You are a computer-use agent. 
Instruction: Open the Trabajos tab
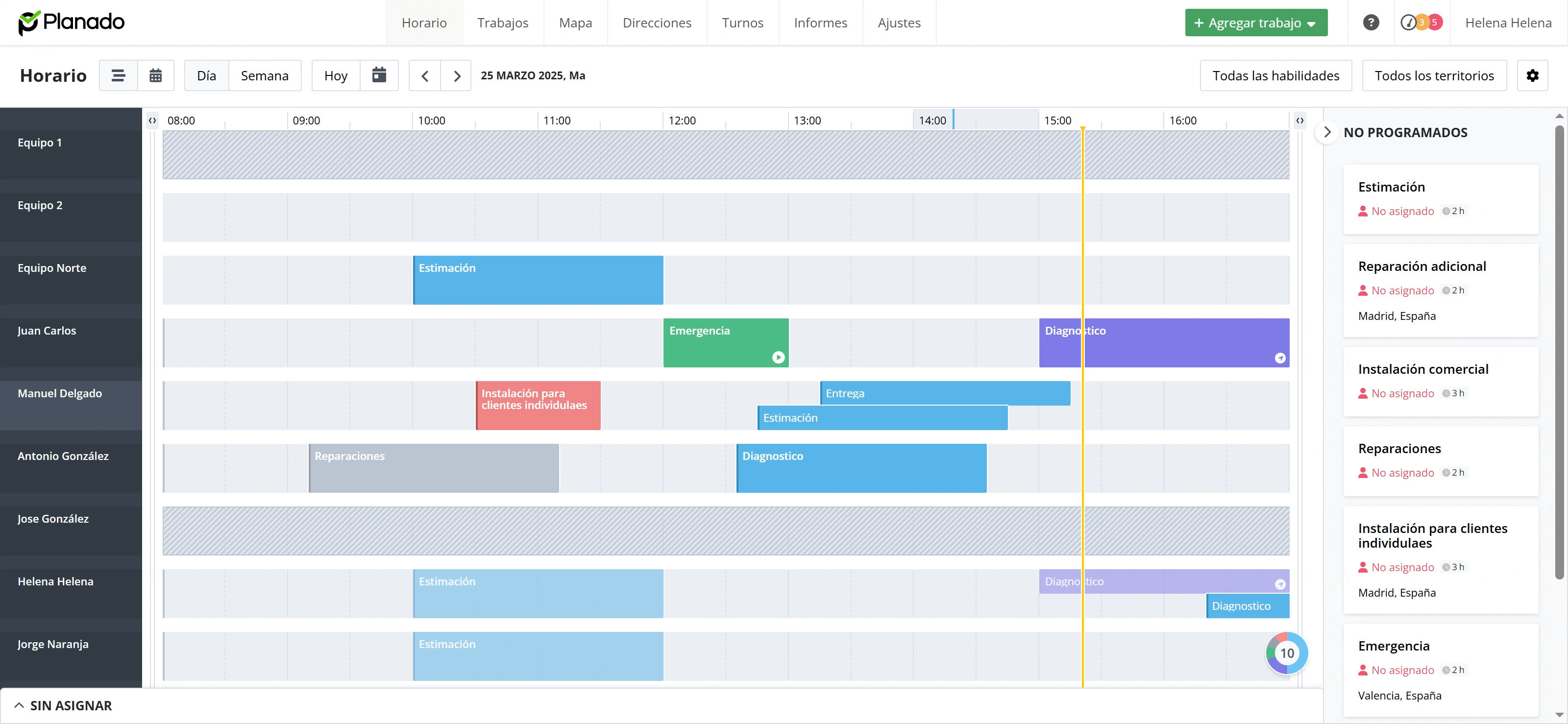click(502, 23)
